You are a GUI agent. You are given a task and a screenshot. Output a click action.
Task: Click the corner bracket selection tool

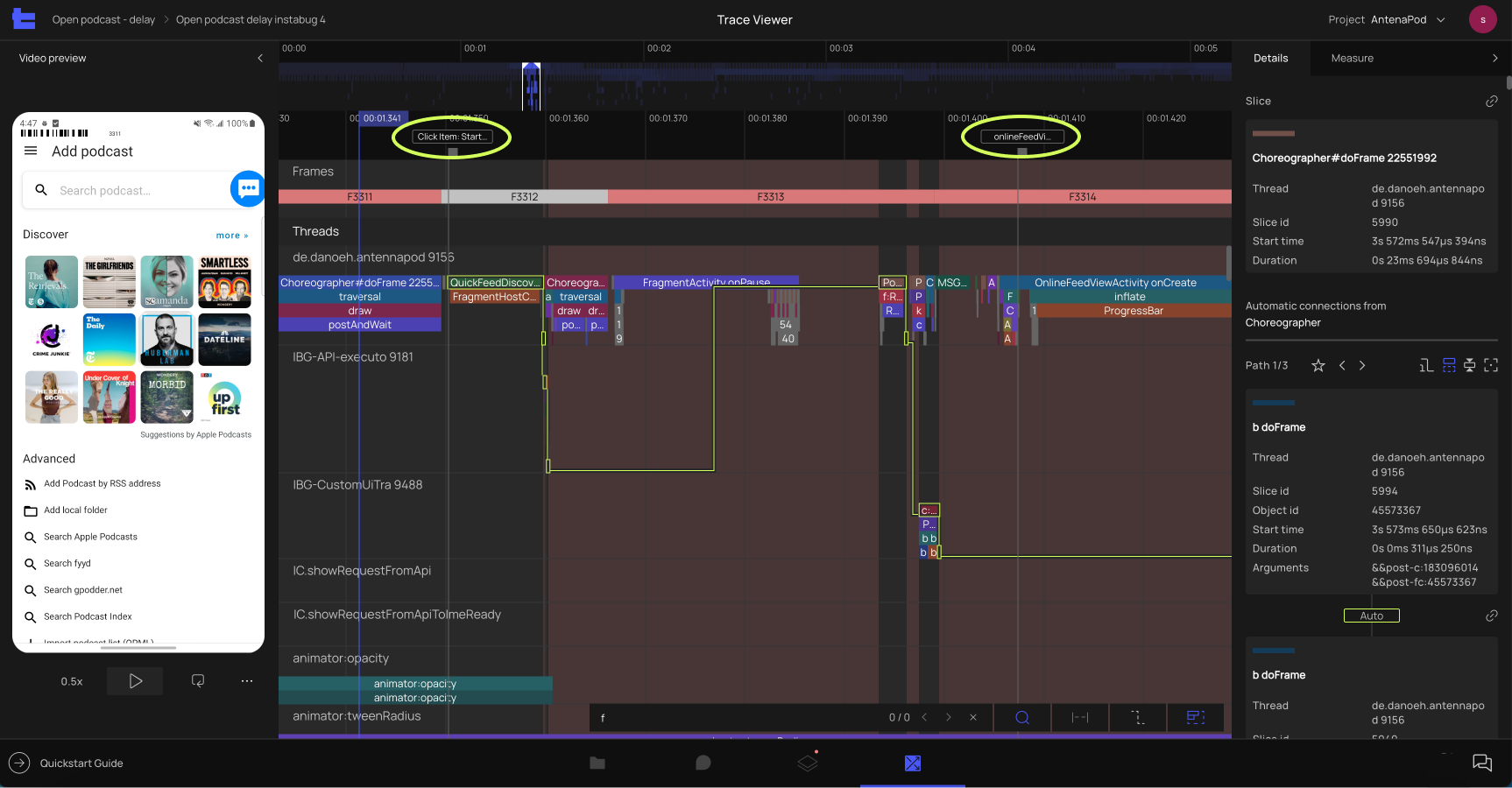pos(1137,717)
